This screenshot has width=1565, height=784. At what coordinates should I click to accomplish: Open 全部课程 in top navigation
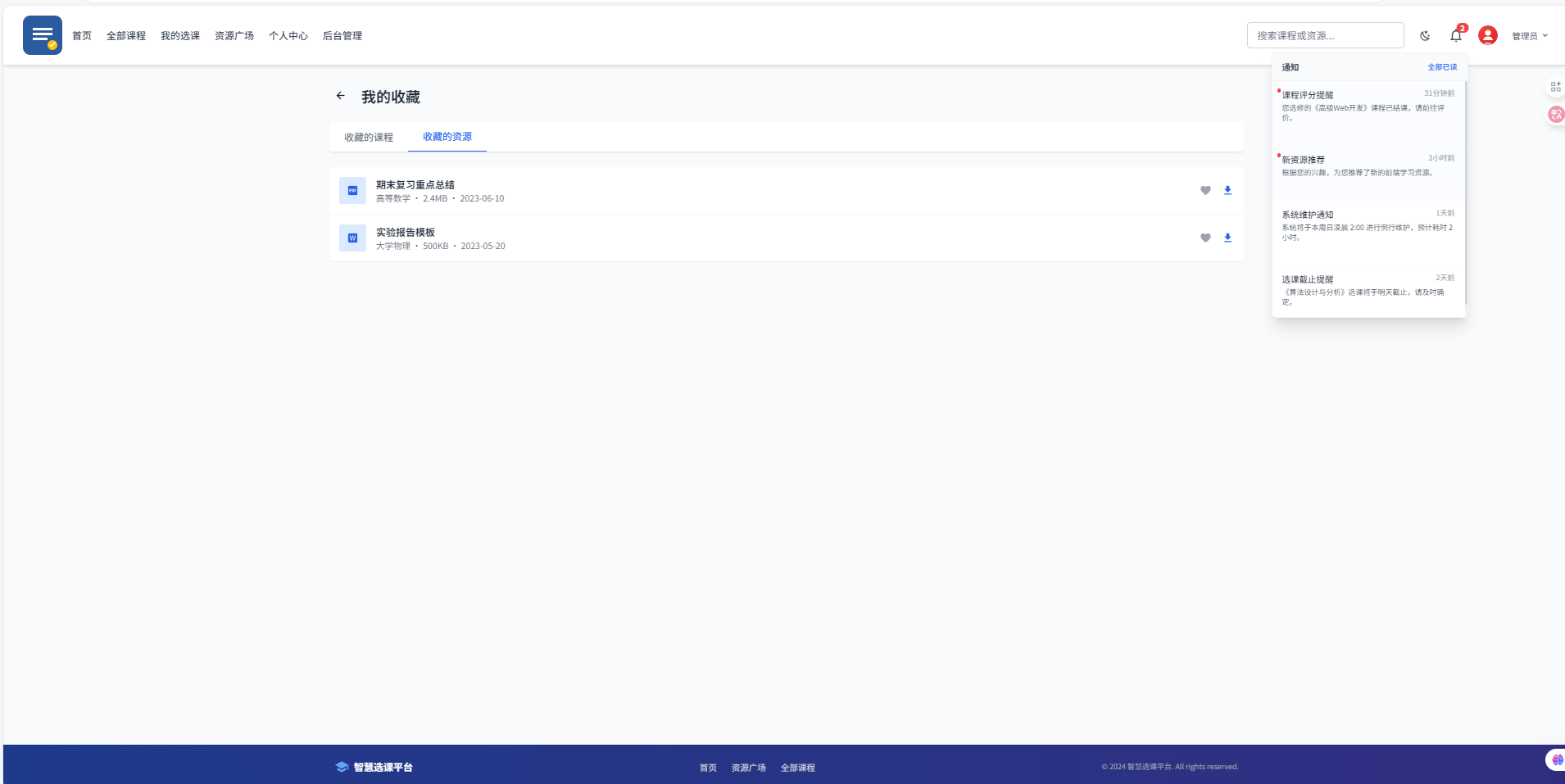point(126,36)
